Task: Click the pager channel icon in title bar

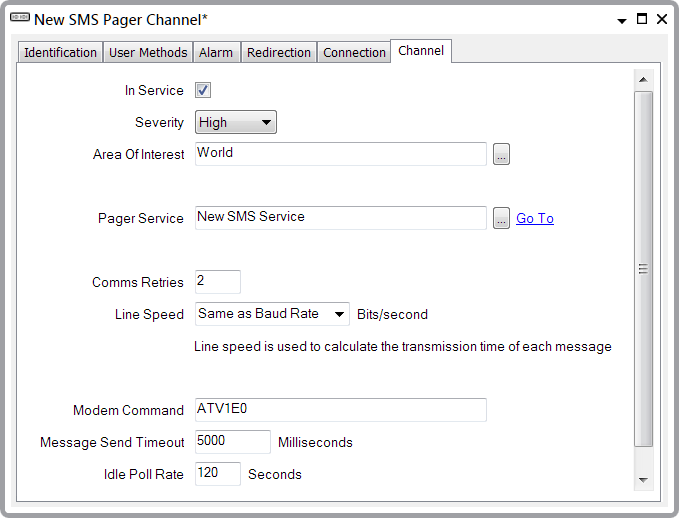Action: [x=19, y=19]
